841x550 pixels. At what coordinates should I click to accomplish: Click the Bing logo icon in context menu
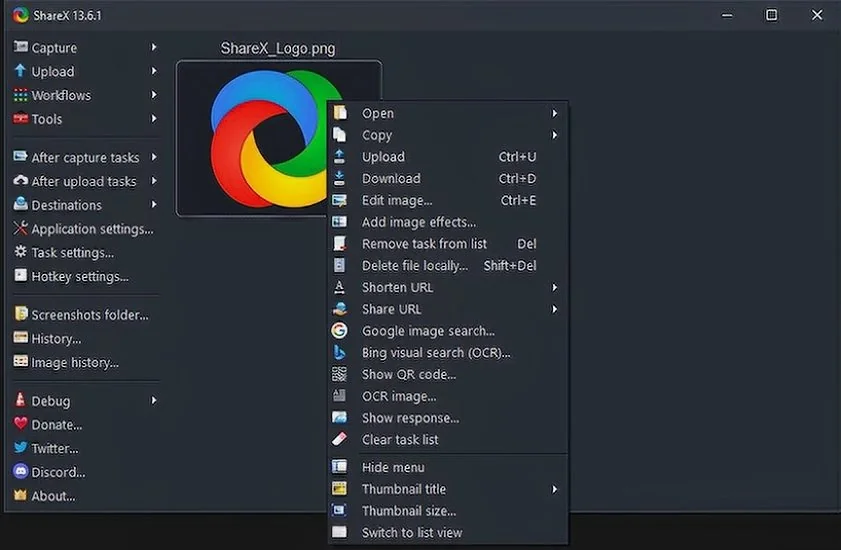click(x=339, y=353)
